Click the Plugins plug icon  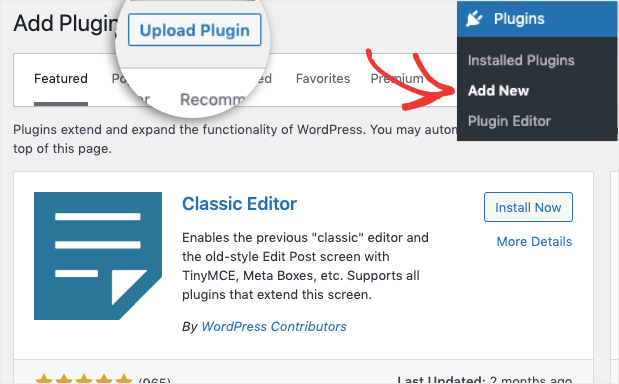click(x=474, y=19)
